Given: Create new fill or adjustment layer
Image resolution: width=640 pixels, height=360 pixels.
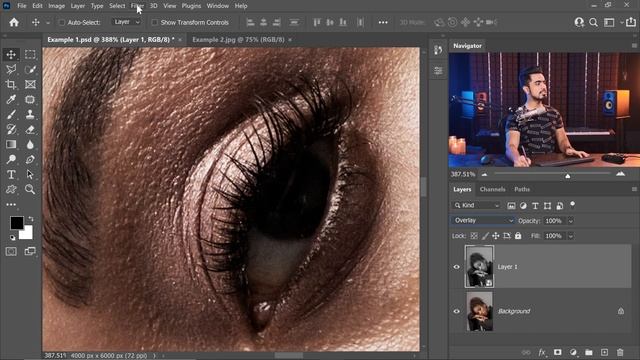Looking at the screenshot, I should click(x=573, y=352).
